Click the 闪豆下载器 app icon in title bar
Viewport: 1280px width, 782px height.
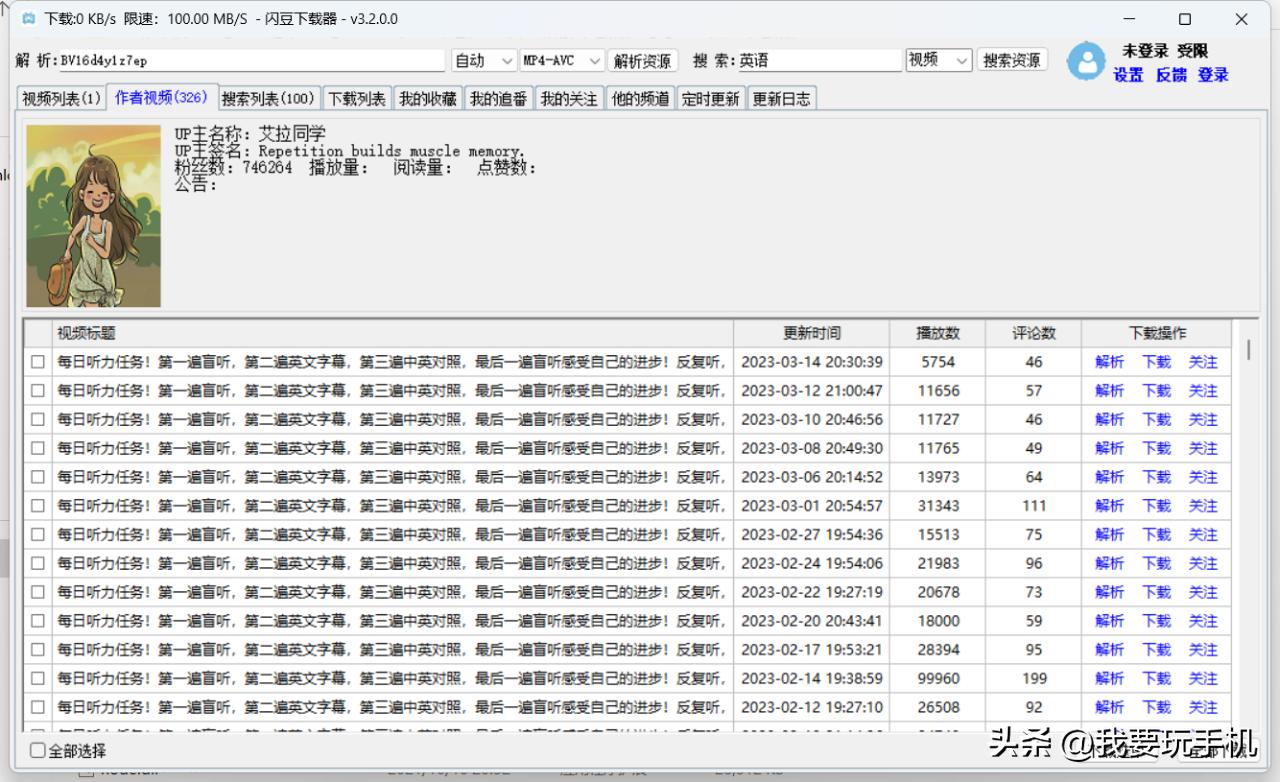[28, 18]
